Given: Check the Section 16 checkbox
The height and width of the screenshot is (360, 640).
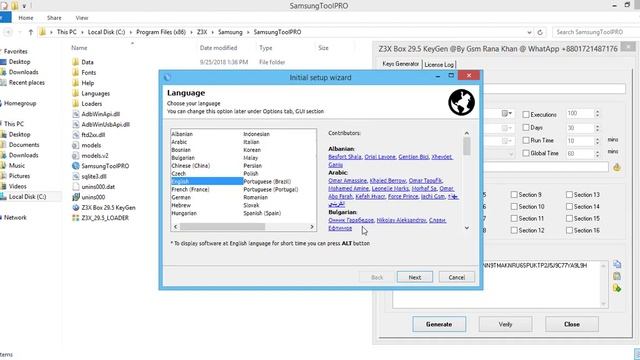Looking at the screenshot, I should (x=569, y=230).
